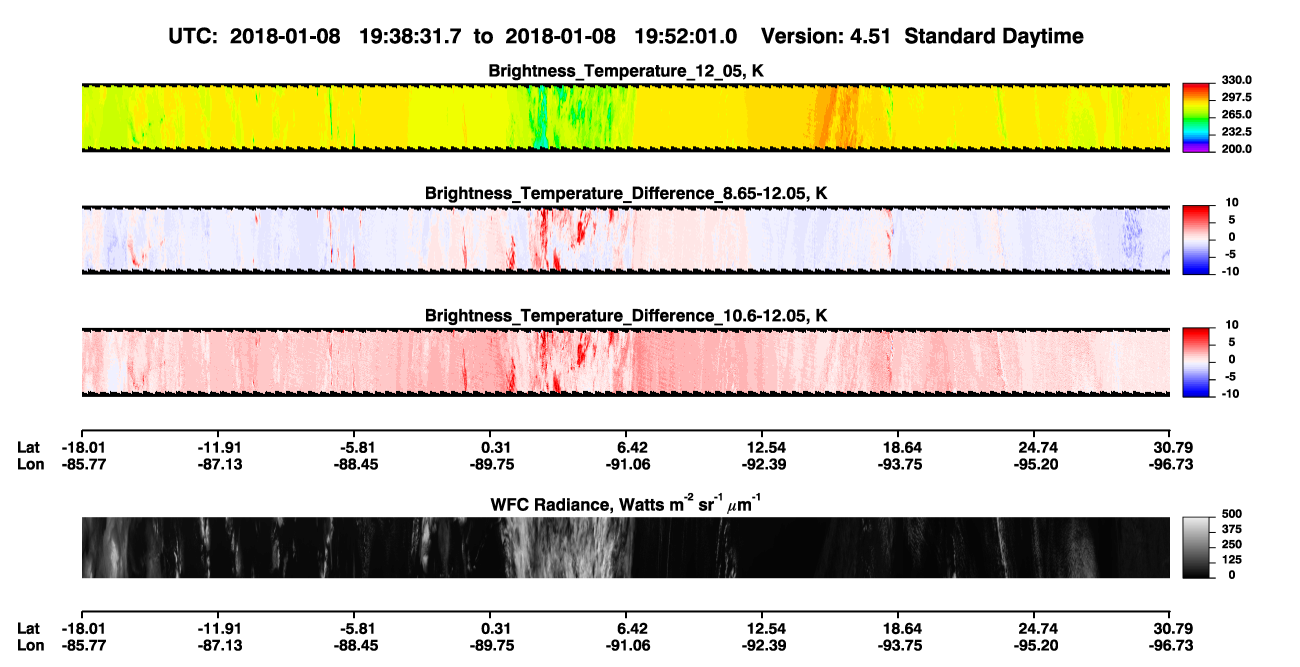This screenshot has width=1300, height=667.
Task: Click longitude -87.13 on the upper axis
Action: point(219,464)
